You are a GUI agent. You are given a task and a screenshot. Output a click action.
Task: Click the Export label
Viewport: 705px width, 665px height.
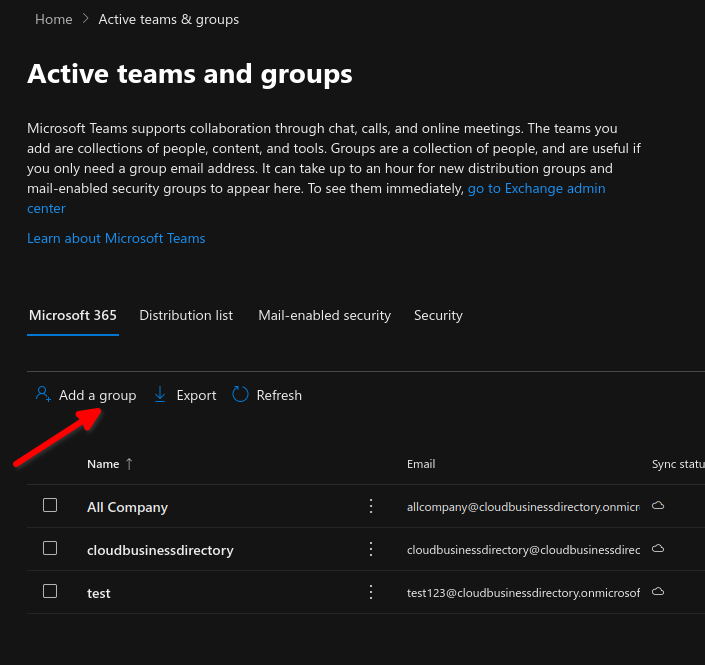click(x=196, y=395)
